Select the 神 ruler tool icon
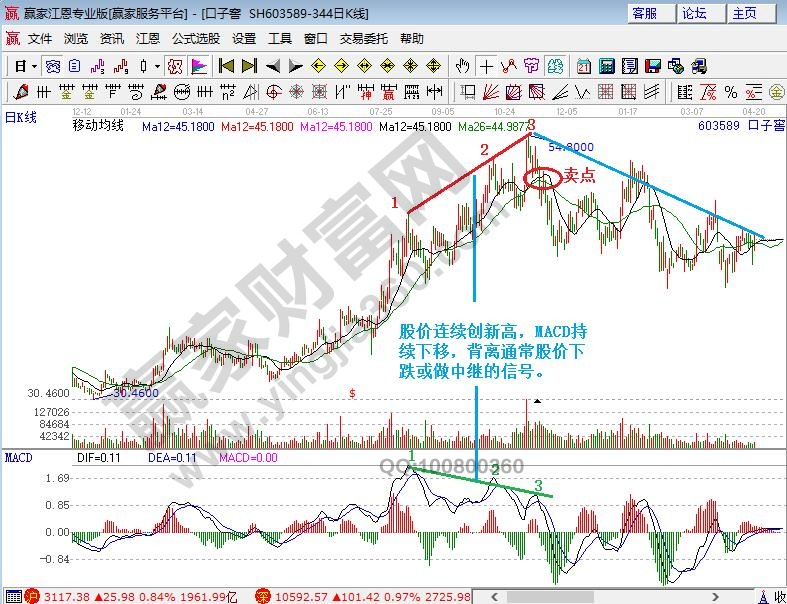Viewport: 787px width, 604px height. [x=366, y=92]
